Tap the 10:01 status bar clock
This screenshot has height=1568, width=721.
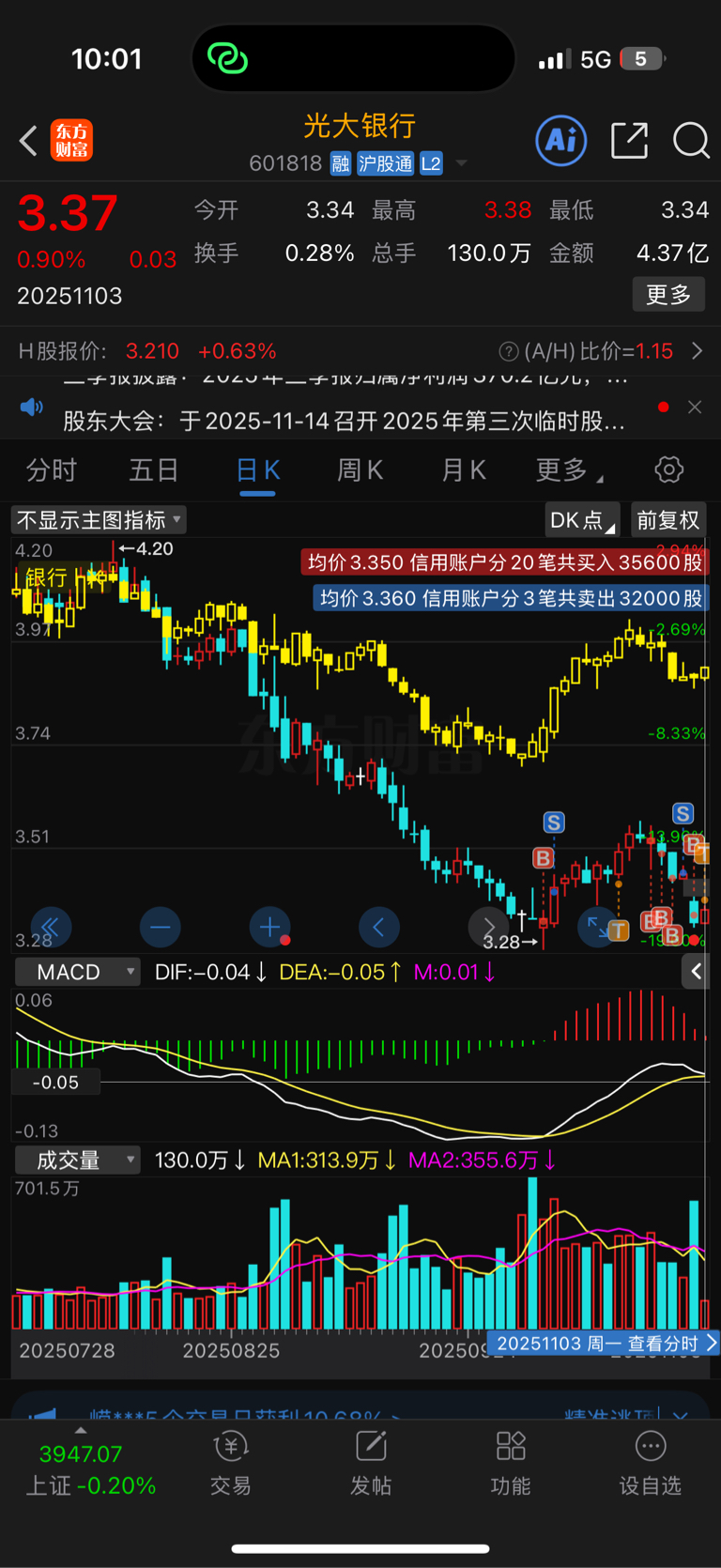tap(106, 59)
